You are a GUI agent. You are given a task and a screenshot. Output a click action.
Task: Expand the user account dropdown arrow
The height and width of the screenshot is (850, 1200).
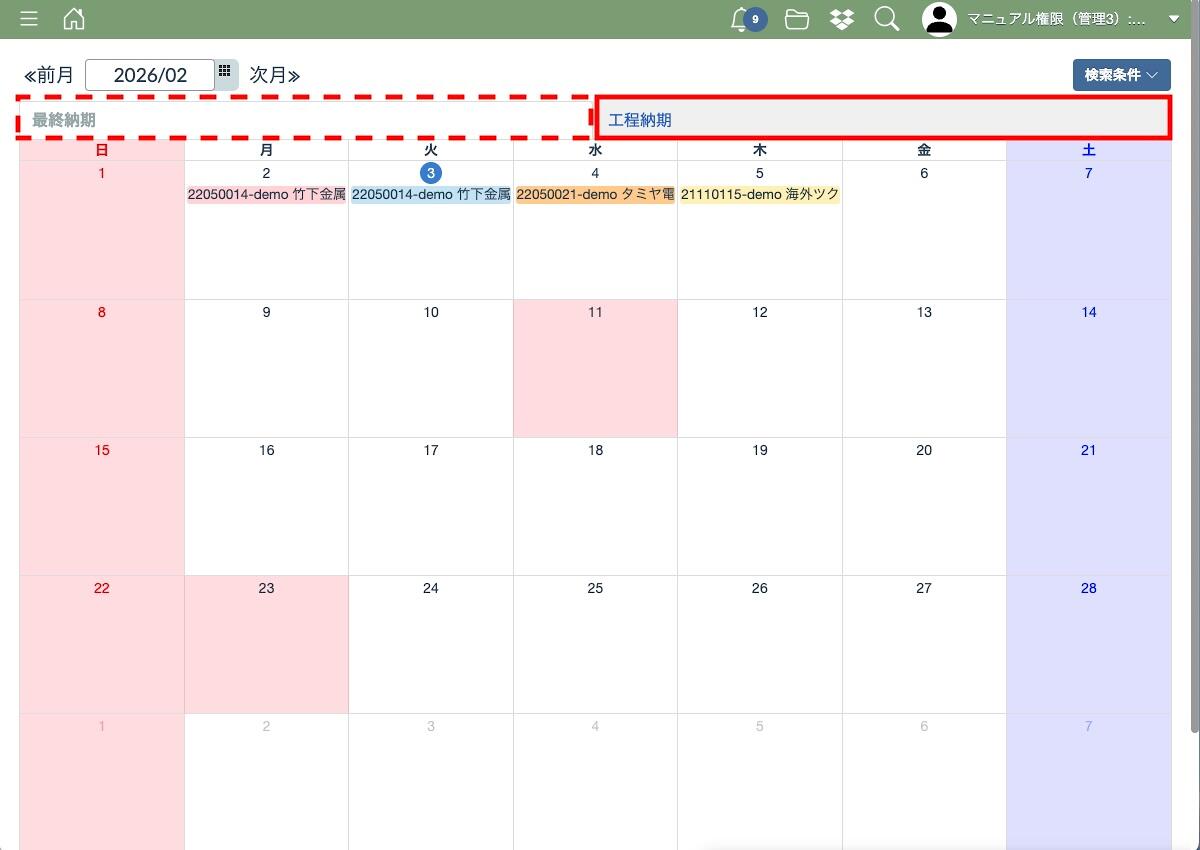(1174, 19)
